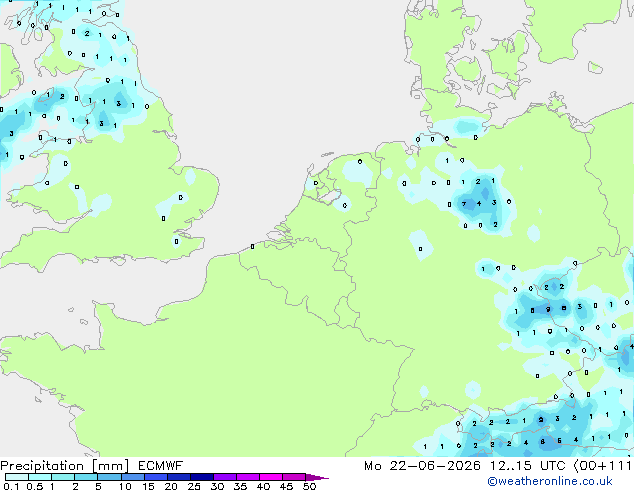The image size is (634, 490).
Task: Click the 'ECMWF' model label
Action: click(161, 466)
